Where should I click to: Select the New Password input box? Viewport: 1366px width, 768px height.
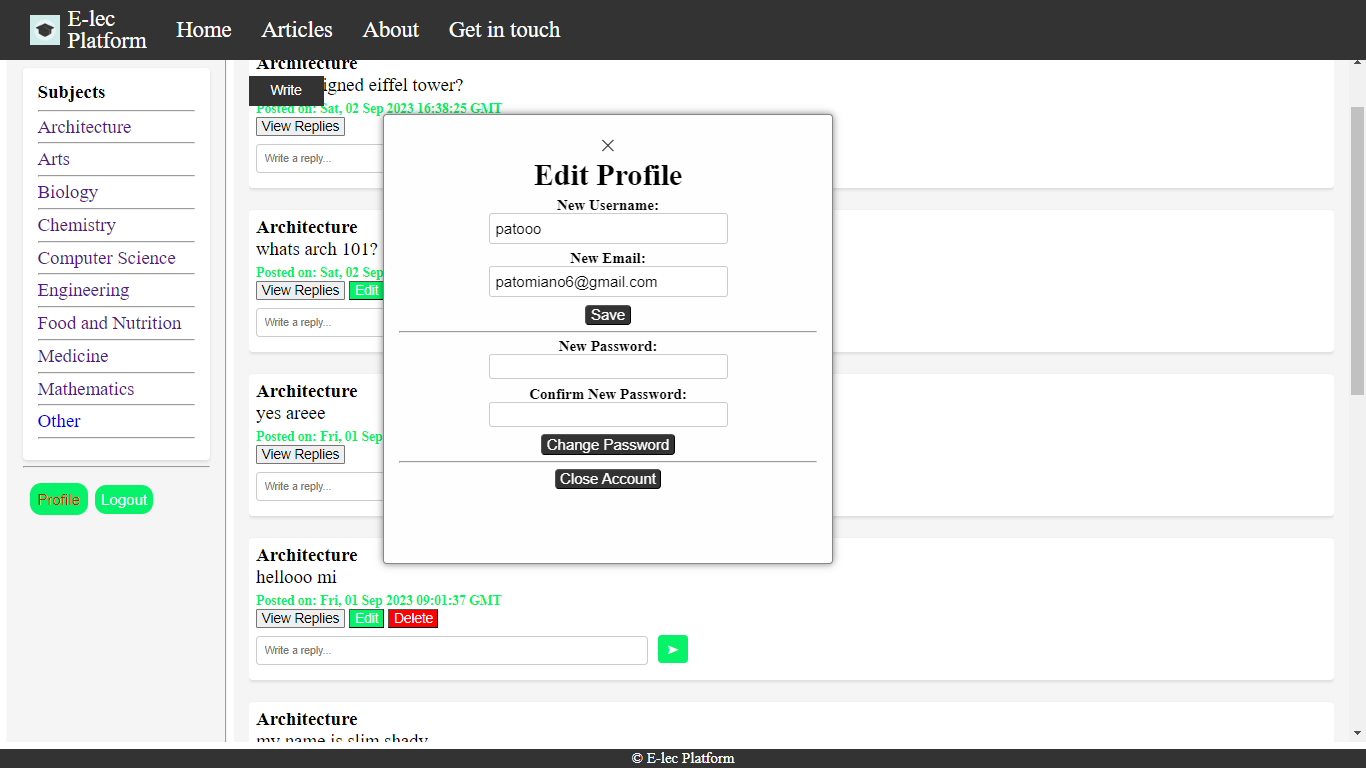[608, 367]
